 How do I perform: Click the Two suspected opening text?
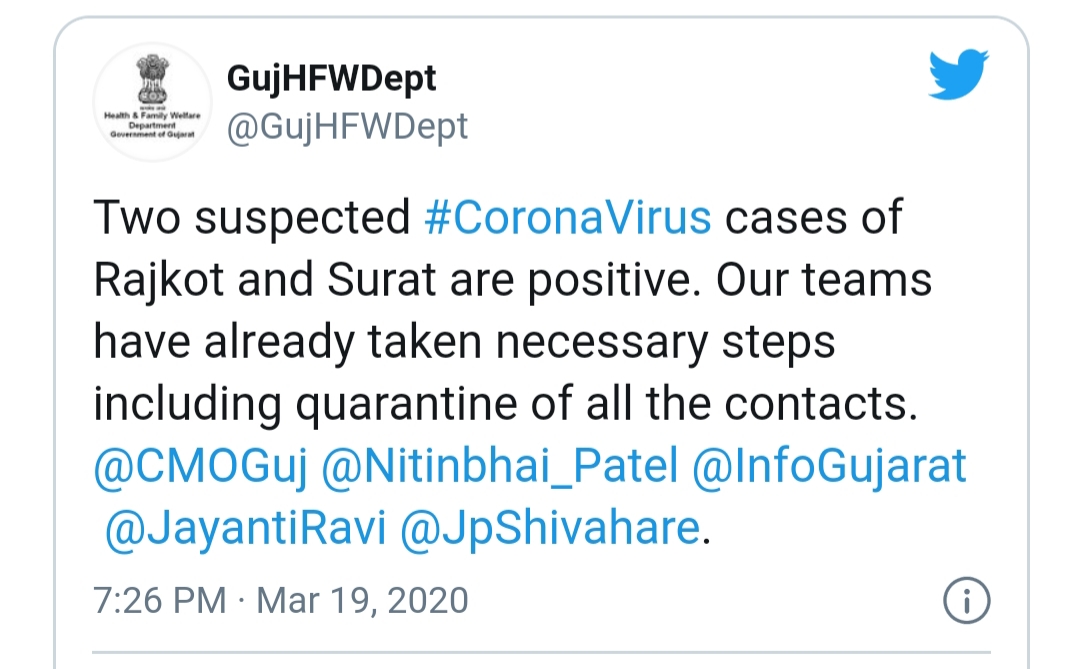[252, 219]
